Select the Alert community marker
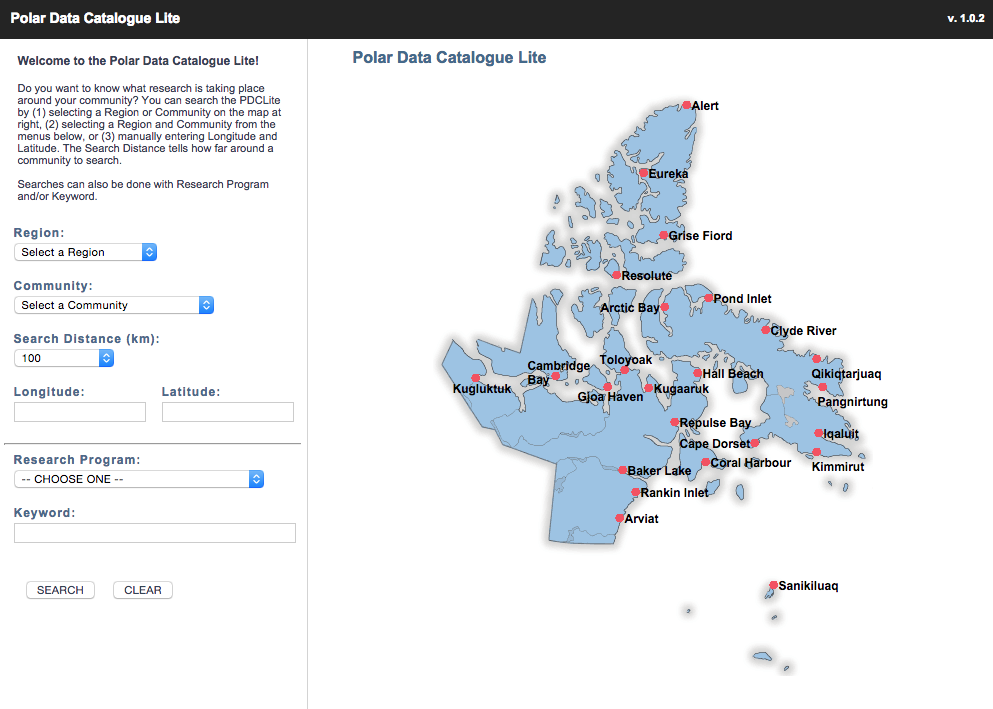 pos(688,105)
